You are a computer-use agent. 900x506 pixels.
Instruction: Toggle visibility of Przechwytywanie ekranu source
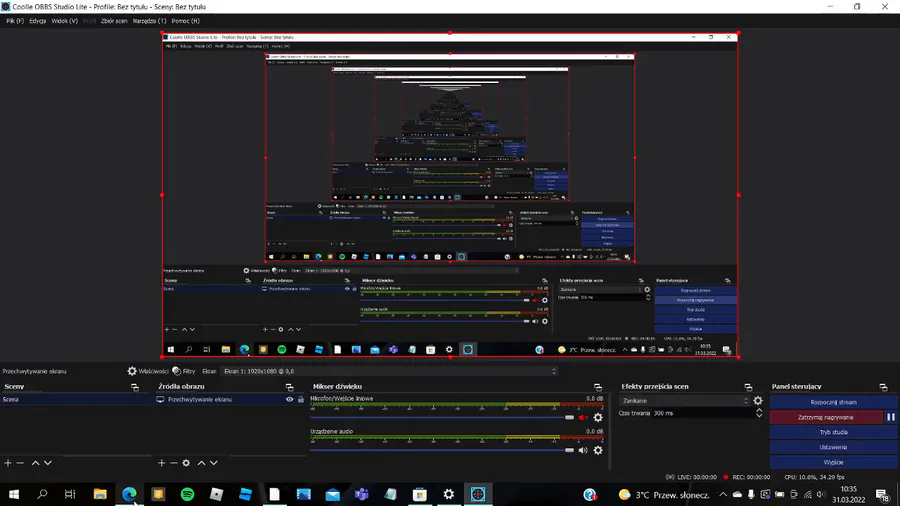(x=289, y=399)
